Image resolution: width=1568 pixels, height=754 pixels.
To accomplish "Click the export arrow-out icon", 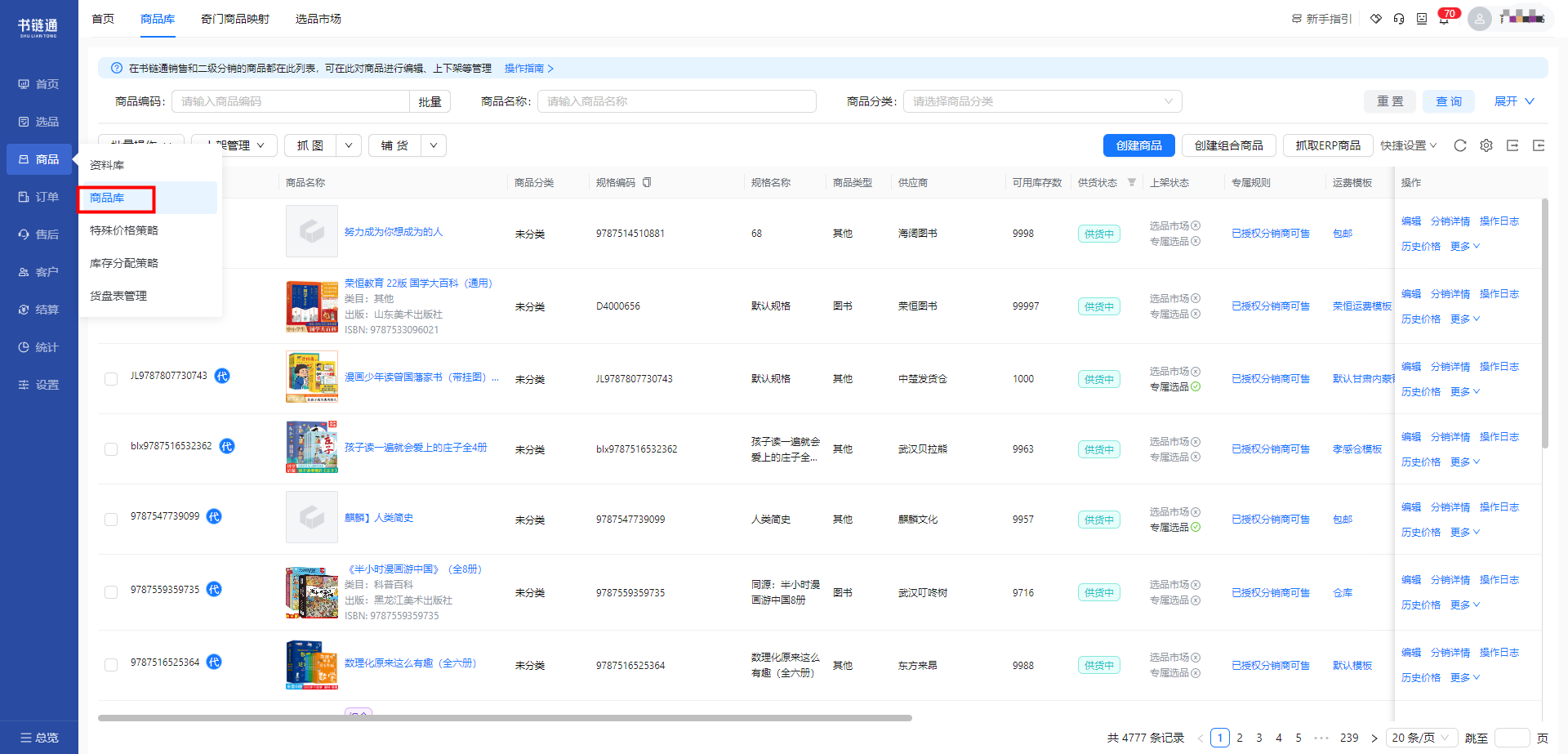I will pyautogui.click(x=1512, y=145).
